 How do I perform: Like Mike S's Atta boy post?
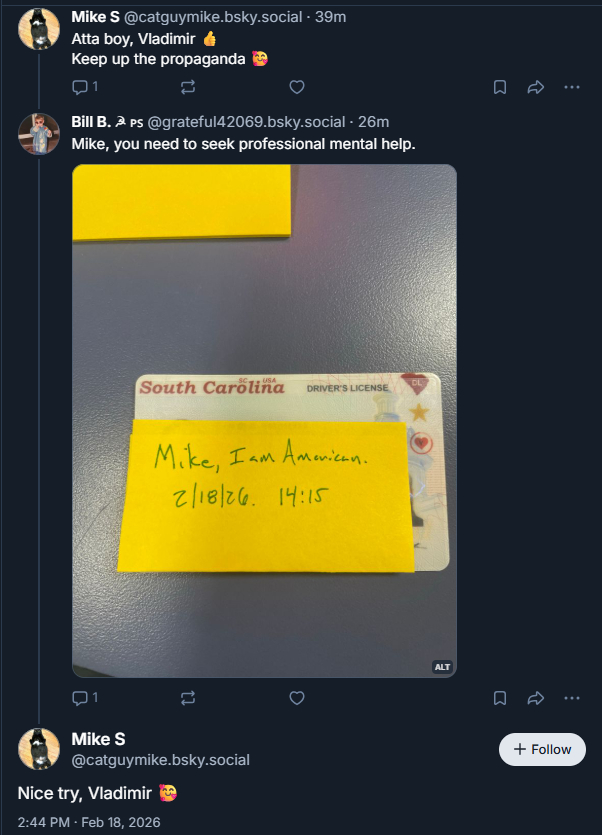click(x=297, y=87)
